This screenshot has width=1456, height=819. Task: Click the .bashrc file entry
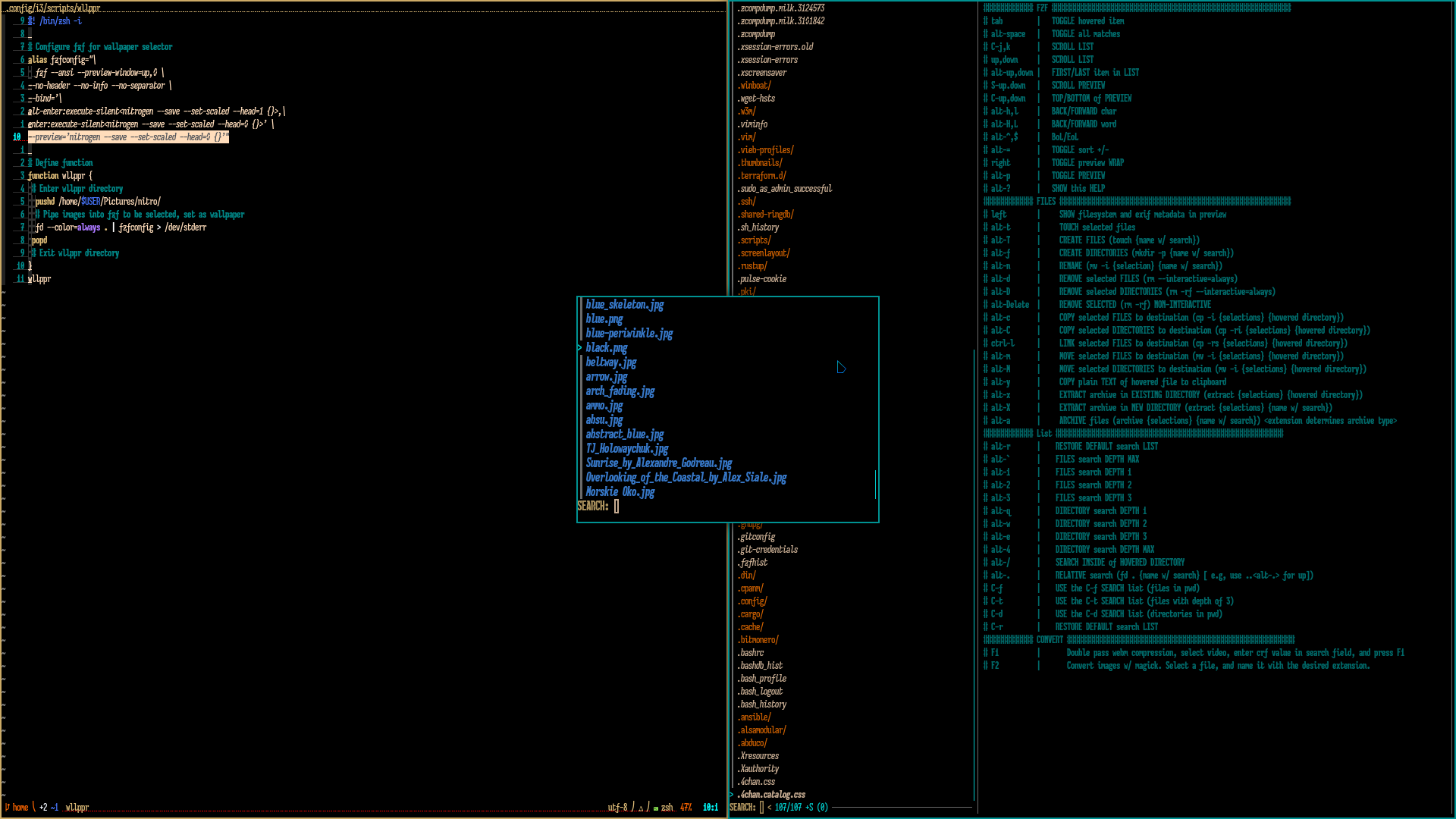[x=751, y=653]
